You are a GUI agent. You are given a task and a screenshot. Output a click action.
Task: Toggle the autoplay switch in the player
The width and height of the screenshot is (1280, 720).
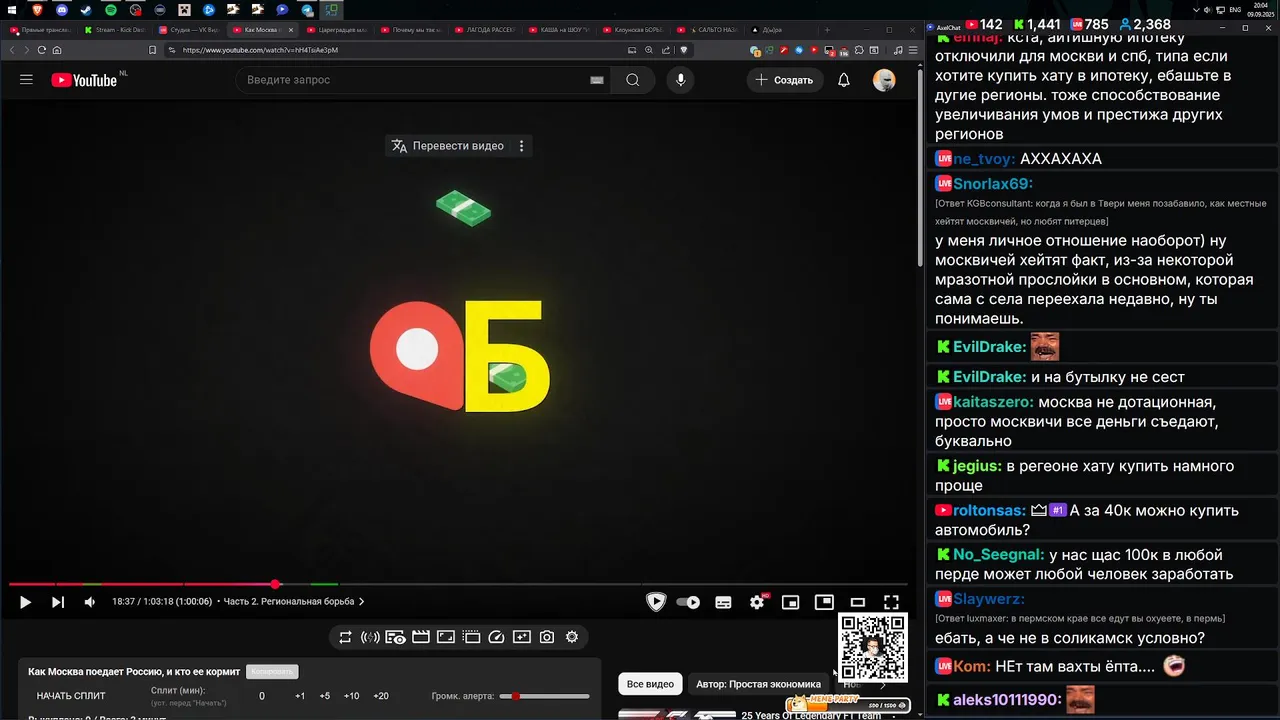point(688,602)
